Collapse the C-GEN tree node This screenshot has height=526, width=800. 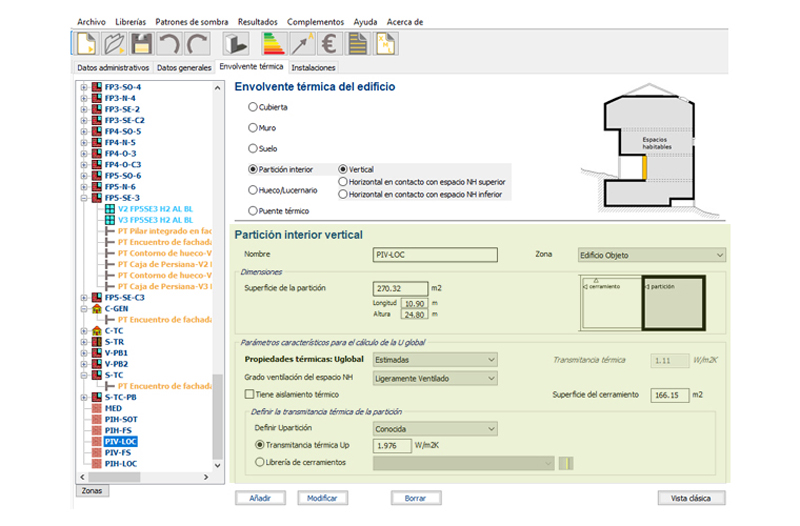coord(84,309)
